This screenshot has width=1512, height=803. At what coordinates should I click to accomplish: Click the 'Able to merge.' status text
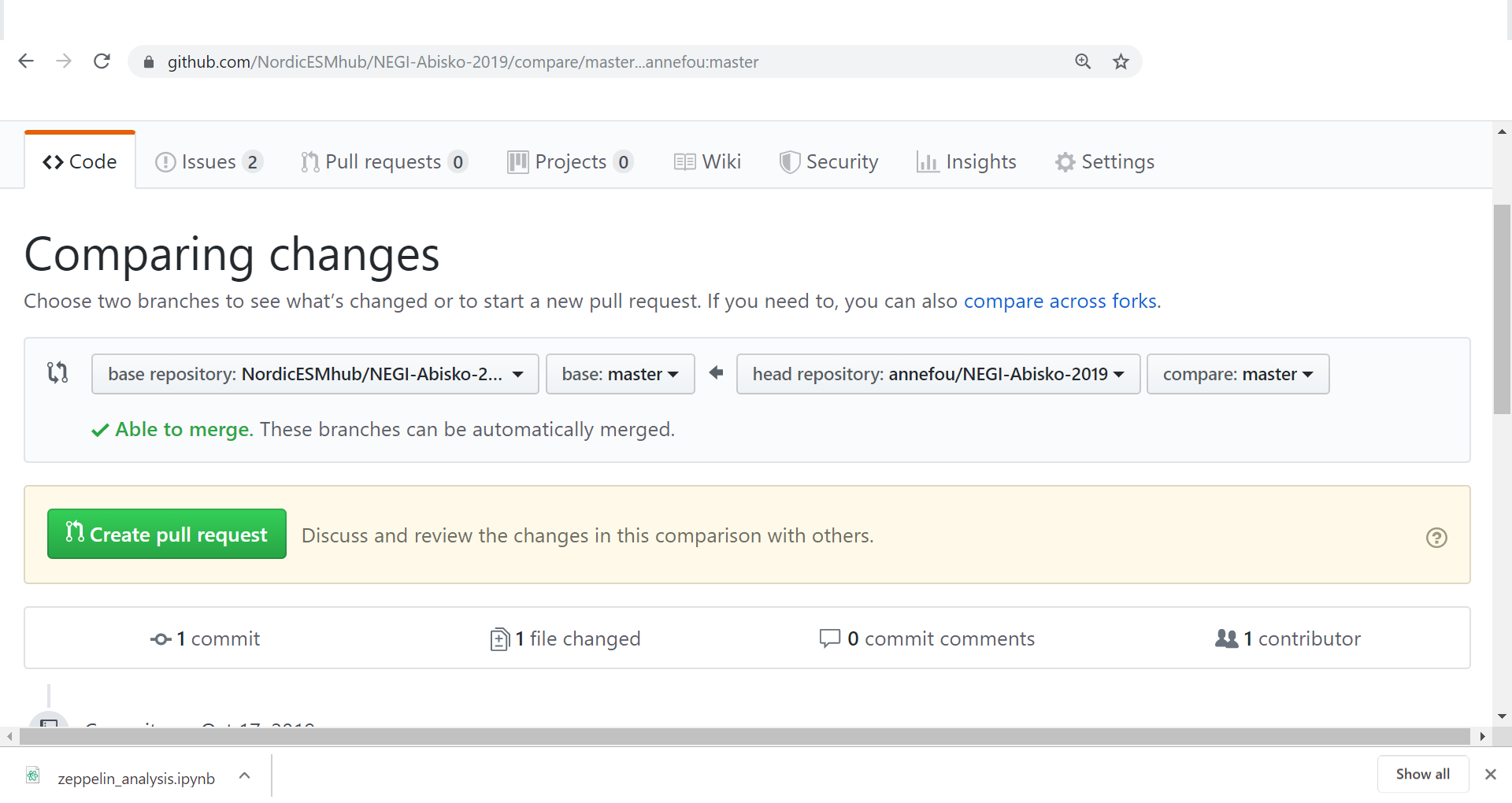pos(184,429)
